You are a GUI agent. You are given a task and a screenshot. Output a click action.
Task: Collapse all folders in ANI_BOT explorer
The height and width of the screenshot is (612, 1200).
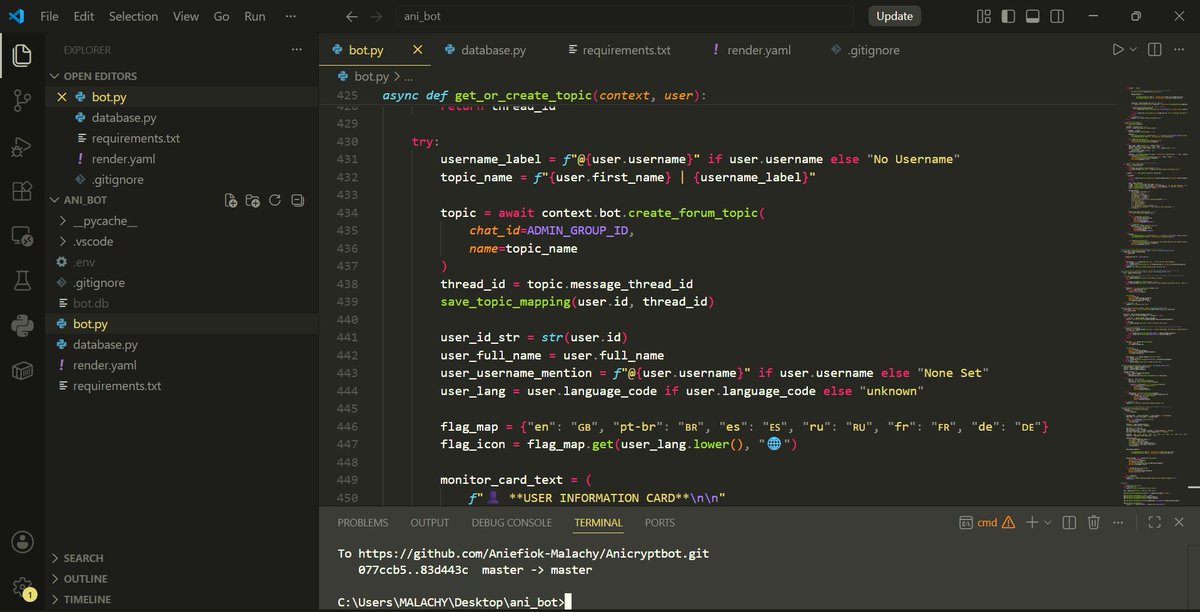click(x=297, y=200)
